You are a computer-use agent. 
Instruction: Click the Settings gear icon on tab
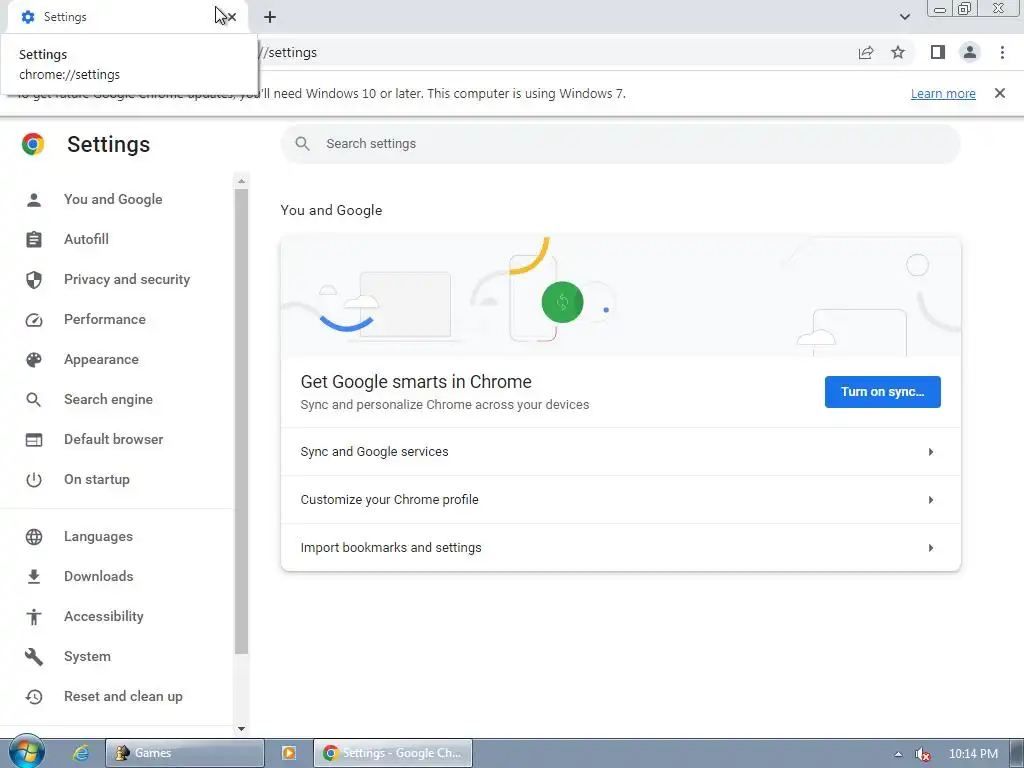[28, 17]
